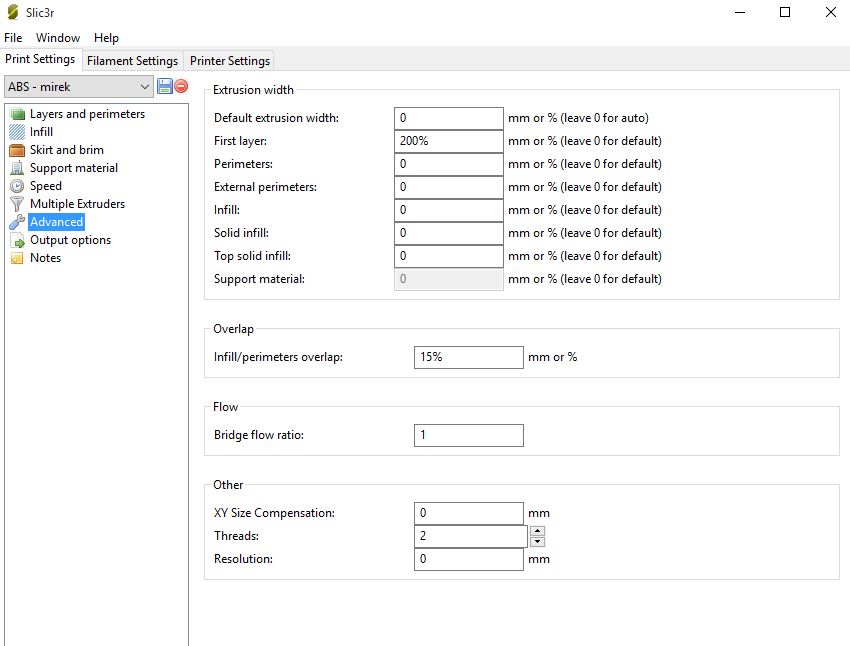
Task: Click the Multiple Extruders funnel icon
Action: [x=17, y=204]
